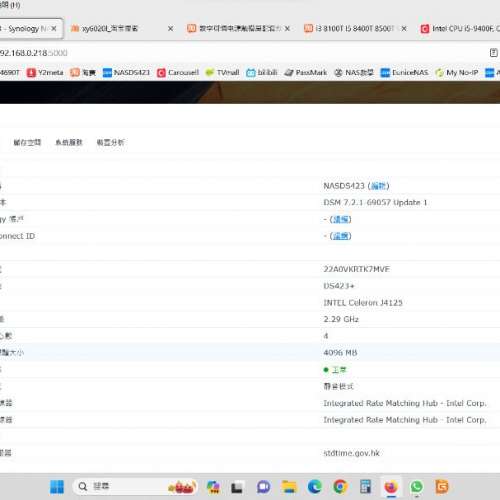Open the My No-IP bookmark
The height and width of the screenshot is (500, 500).
click(457, 73)
